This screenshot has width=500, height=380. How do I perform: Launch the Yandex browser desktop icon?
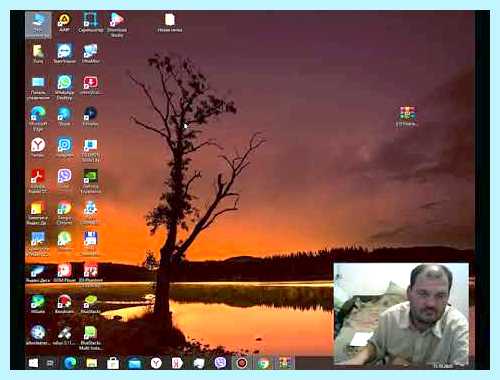(38, 148)
